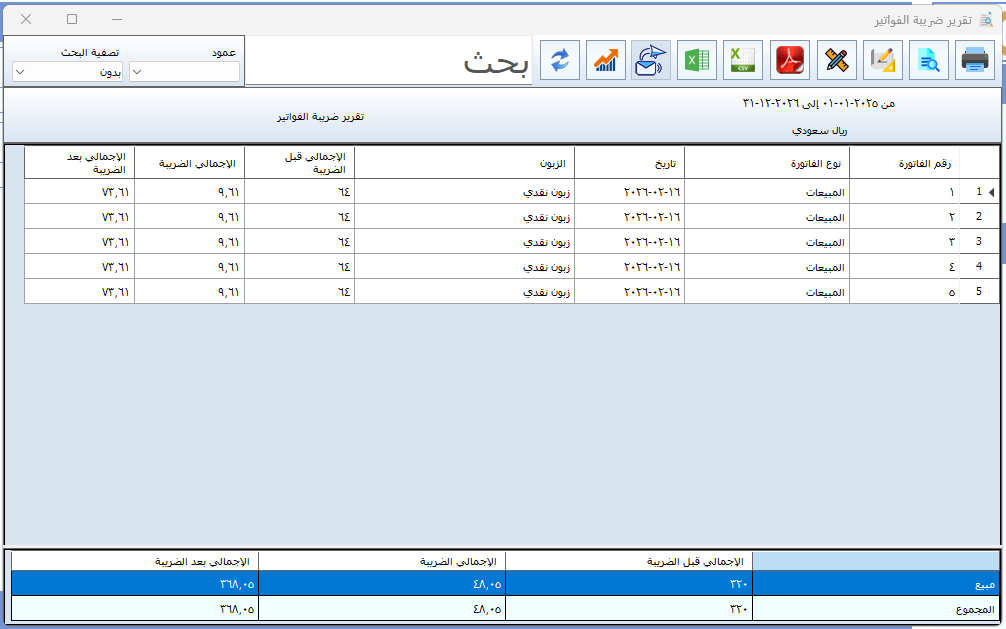Open the chart statistics icon
Image resolution: width=1006 pixels, height=629 pixels.
[x=605, y=60]
